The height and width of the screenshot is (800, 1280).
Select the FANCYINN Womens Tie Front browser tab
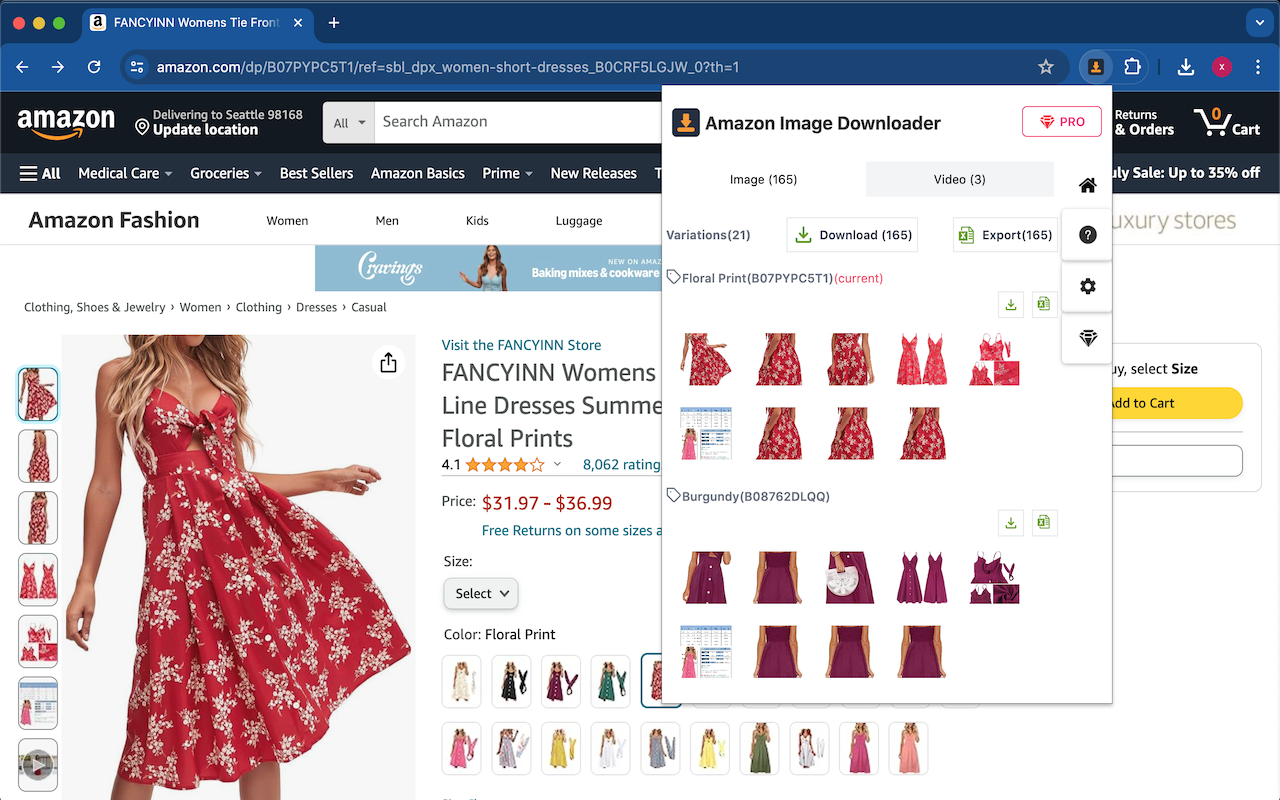point(195,23)
